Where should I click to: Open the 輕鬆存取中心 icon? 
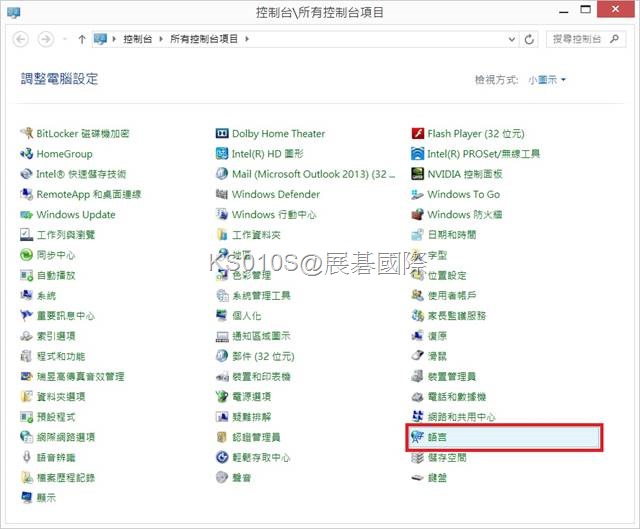pyautogui.click(x=222, y=457)
